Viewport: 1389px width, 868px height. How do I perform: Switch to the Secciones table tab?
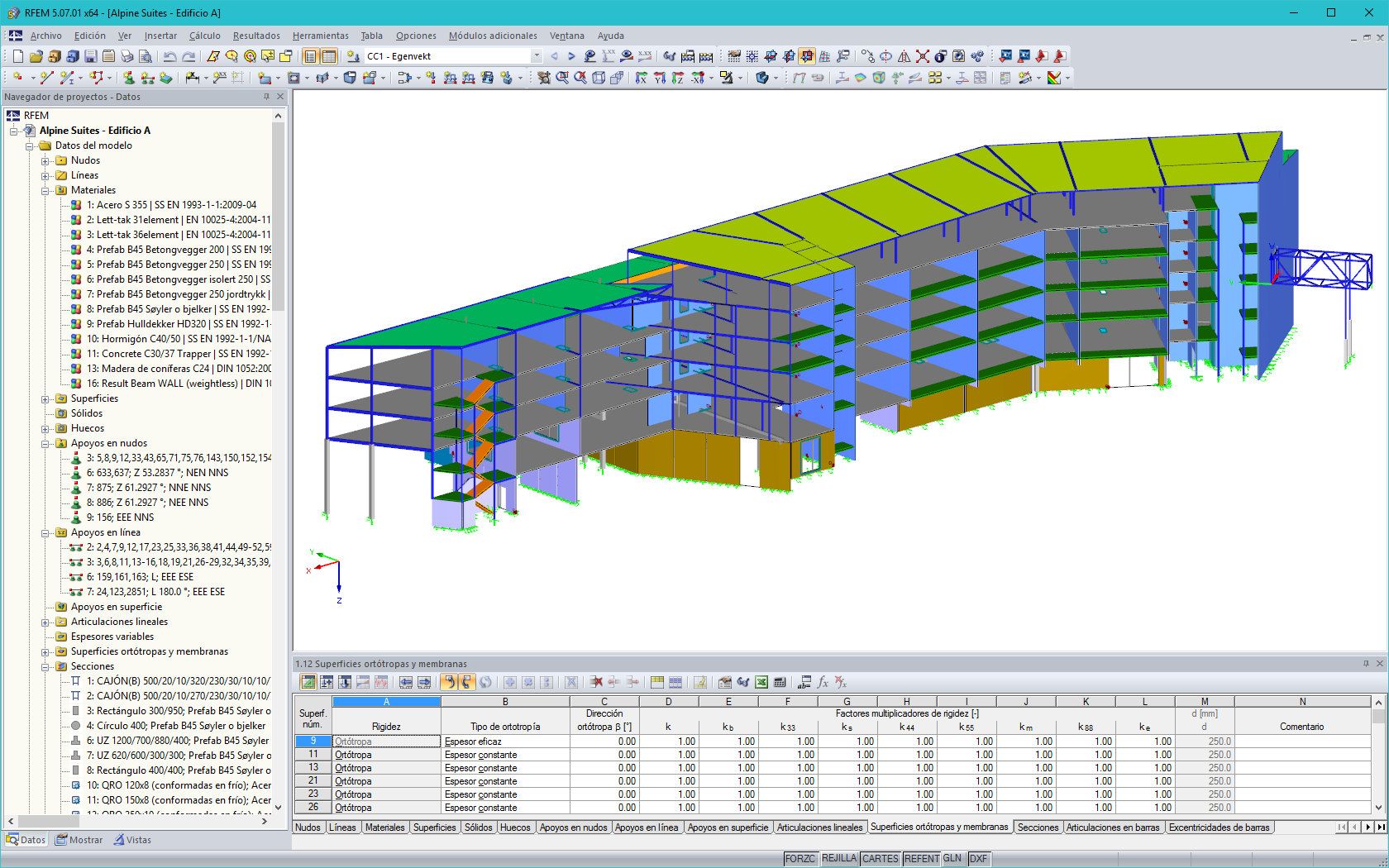pyautogui.click(x=1038, y=827)
